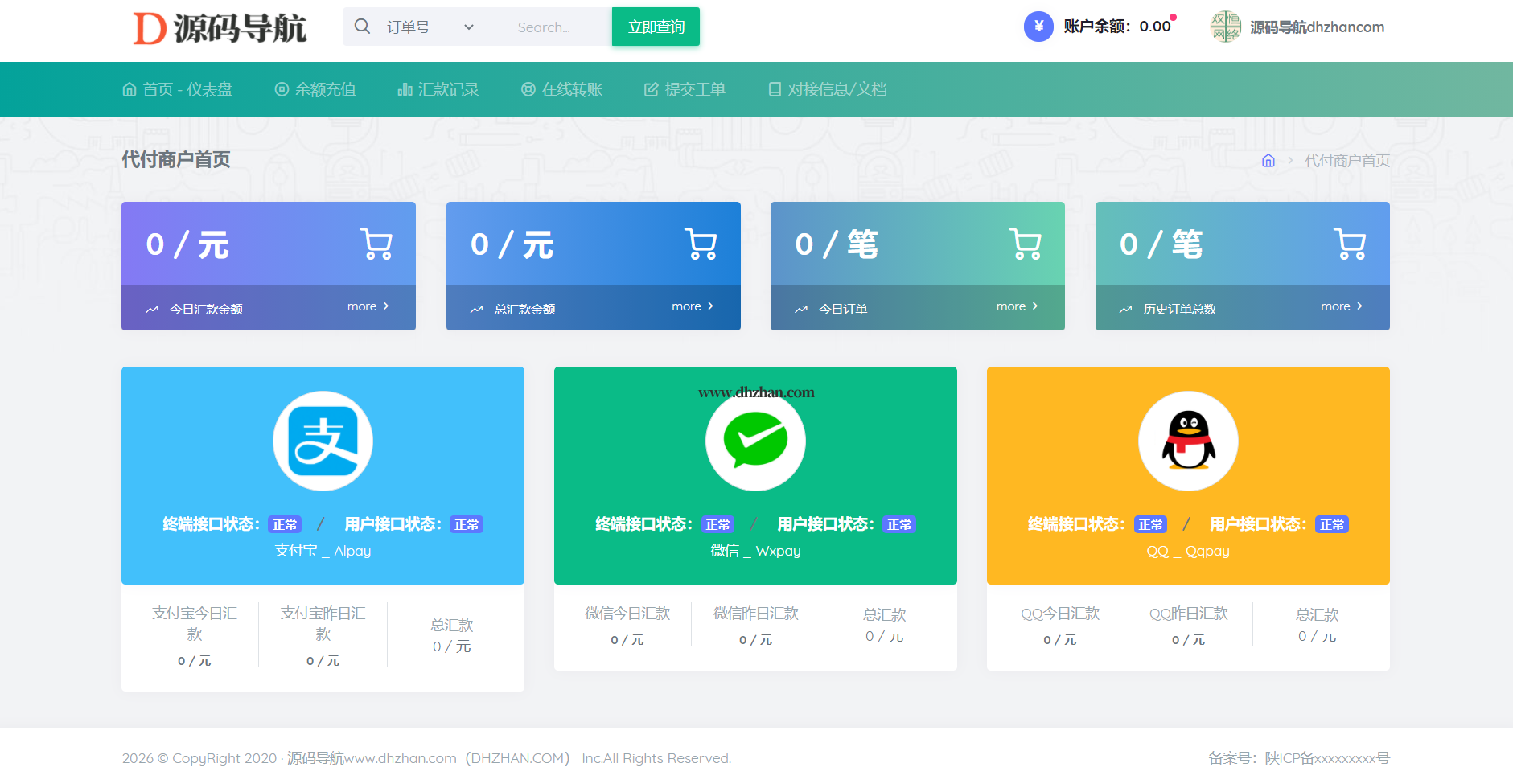Viewport: 1513px width, 784px height.
Task: Focus the Search text field
Action: [x=555, y=27]
